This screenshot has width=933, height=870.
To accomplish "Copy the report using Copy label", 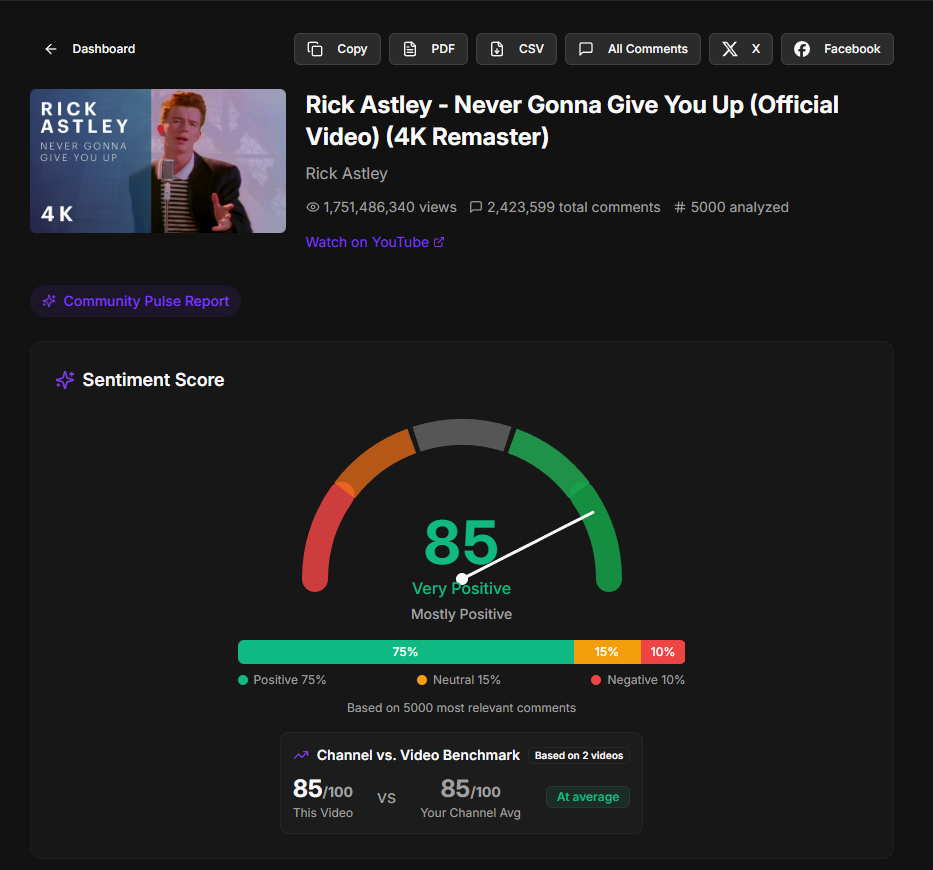I will click(352, 49).
